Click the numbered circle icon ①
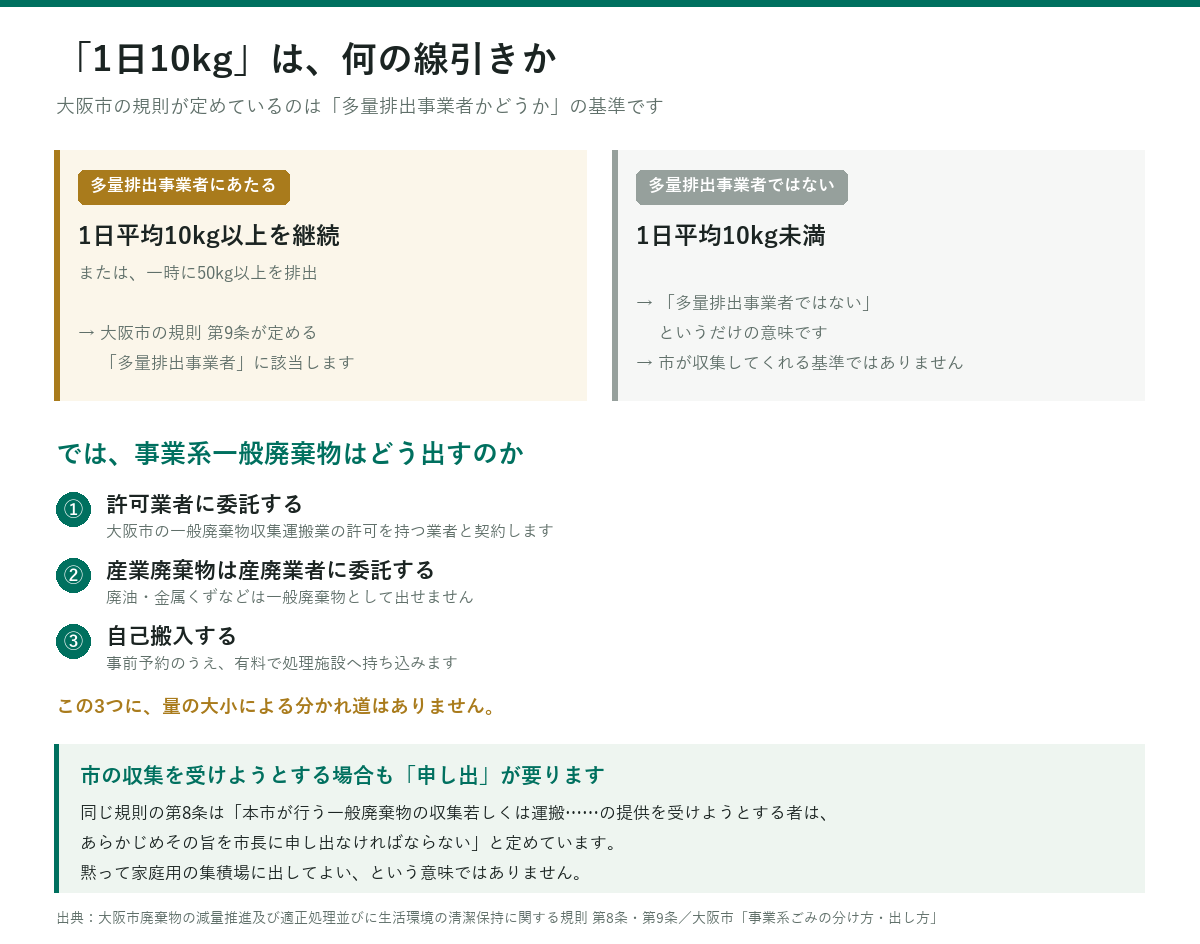This screenshot has width=1200, height=944. pyautogui.click(x=73, y=509)
